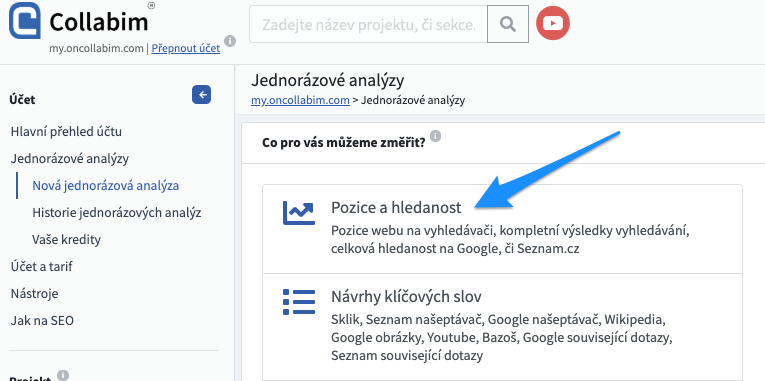Select Nová jednorázová analýza

(105, 185)
